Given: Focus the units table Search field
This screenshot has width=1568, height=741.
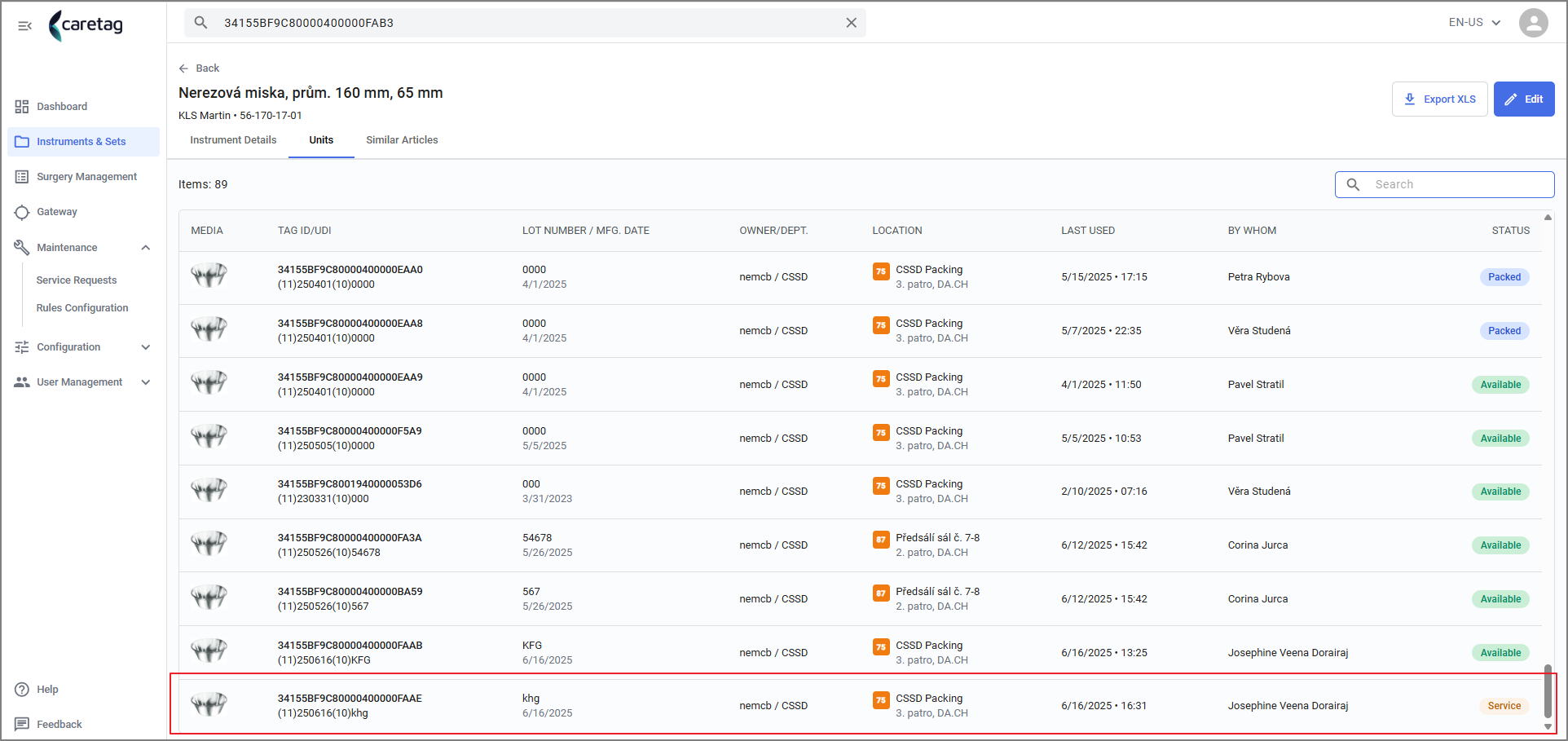Looking at the screenshot, I should pyautogui.click(x=1444, y=185).
